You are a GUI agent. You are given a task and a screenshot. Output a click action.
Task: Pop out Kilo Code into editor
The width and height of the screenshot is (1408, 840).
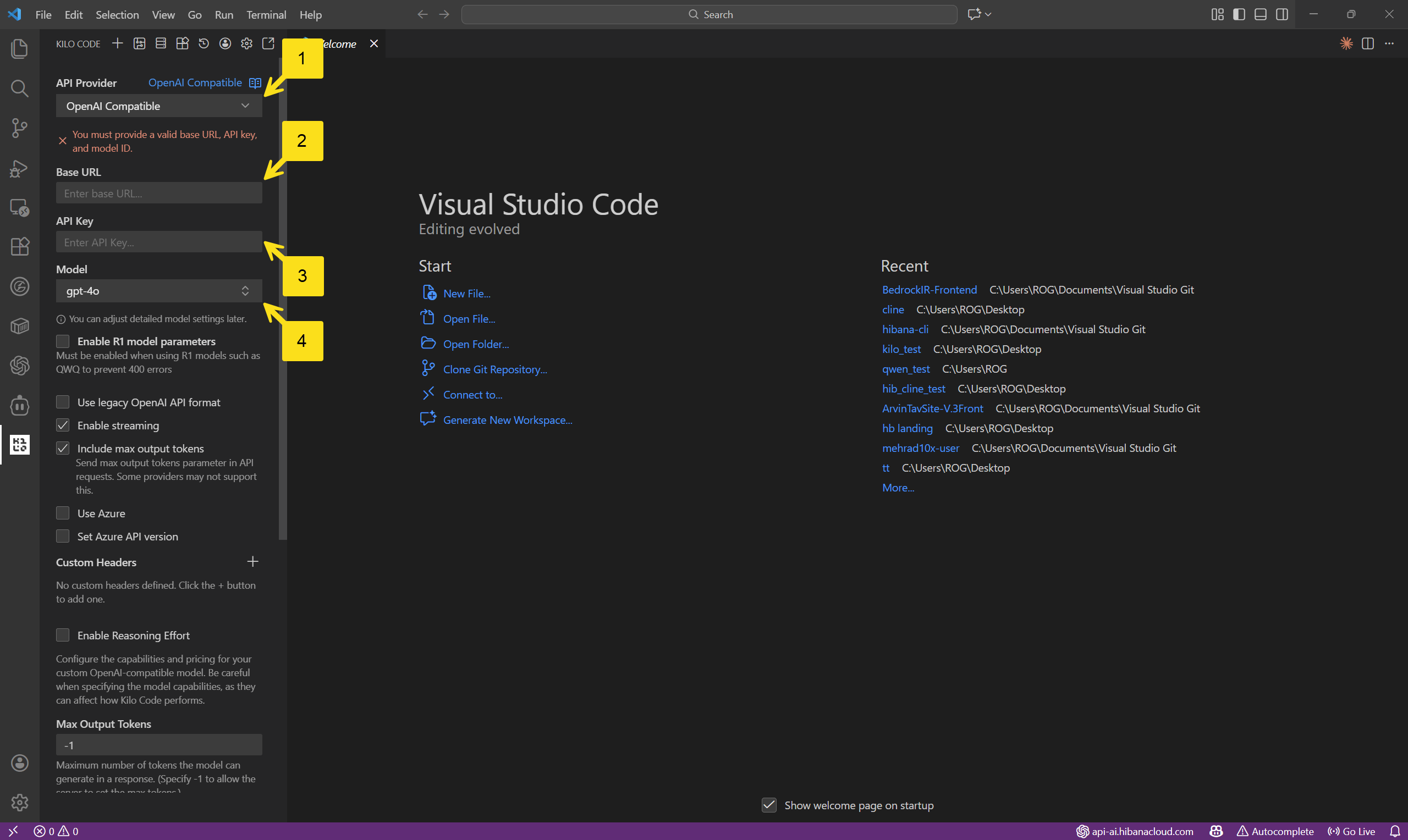pos(268,43)
